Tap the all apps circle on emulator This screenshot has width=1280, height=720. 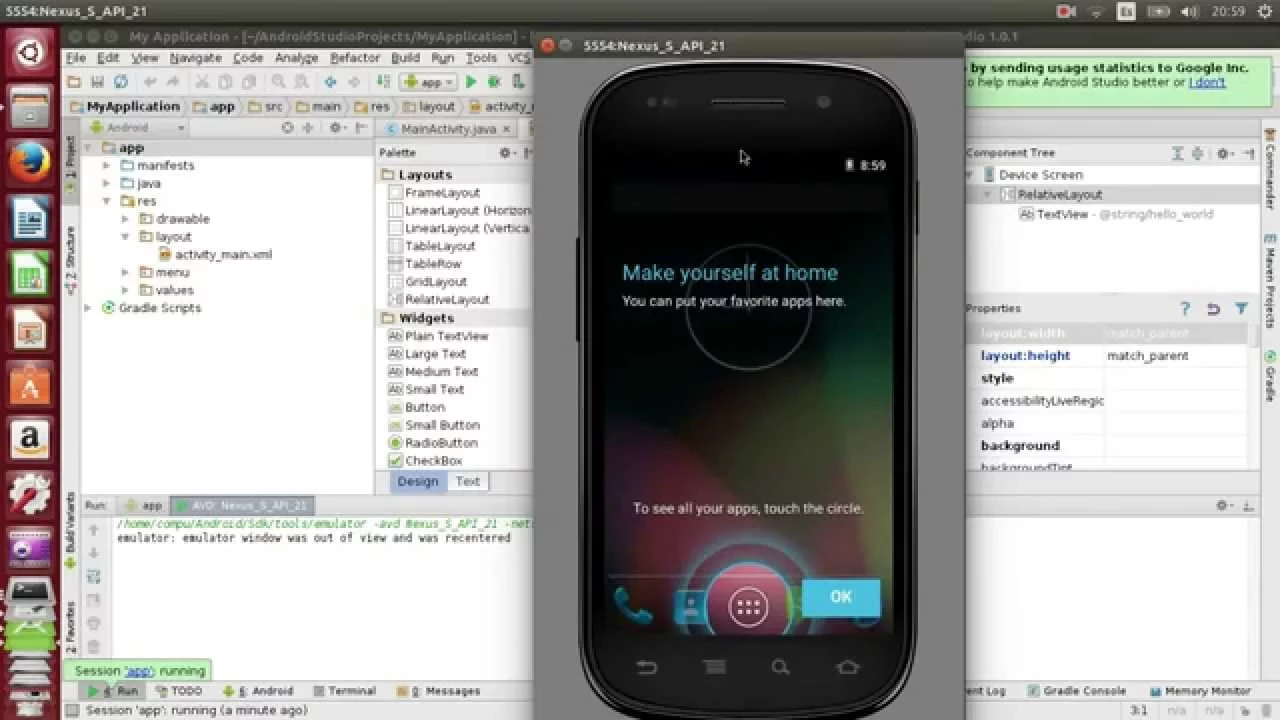tap(748, 606)
